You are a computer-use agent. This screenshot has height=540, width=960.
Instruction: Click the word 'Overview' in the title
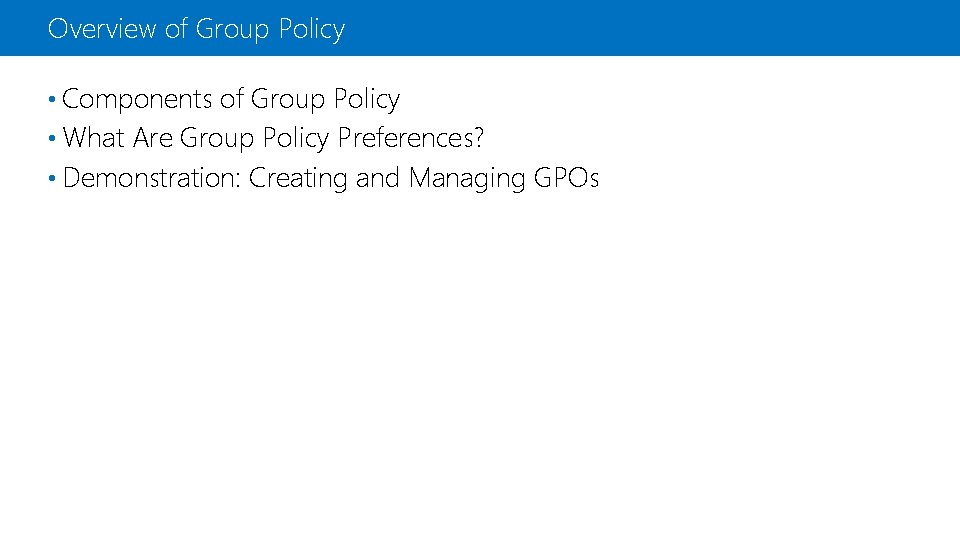[102, 28]
